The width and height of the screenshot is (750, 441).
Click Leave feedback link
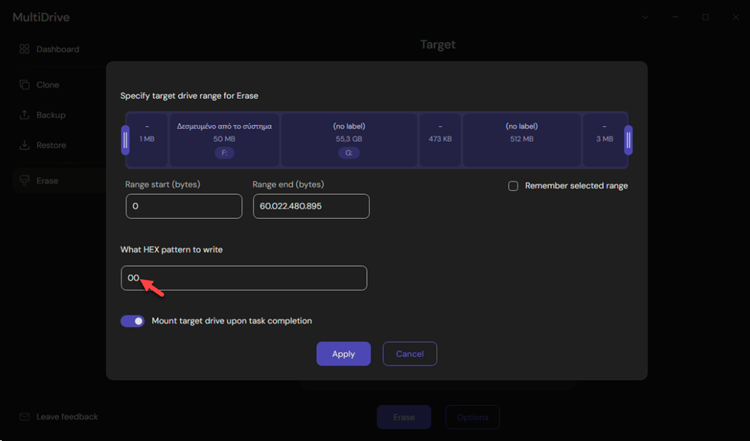point(67,417)
